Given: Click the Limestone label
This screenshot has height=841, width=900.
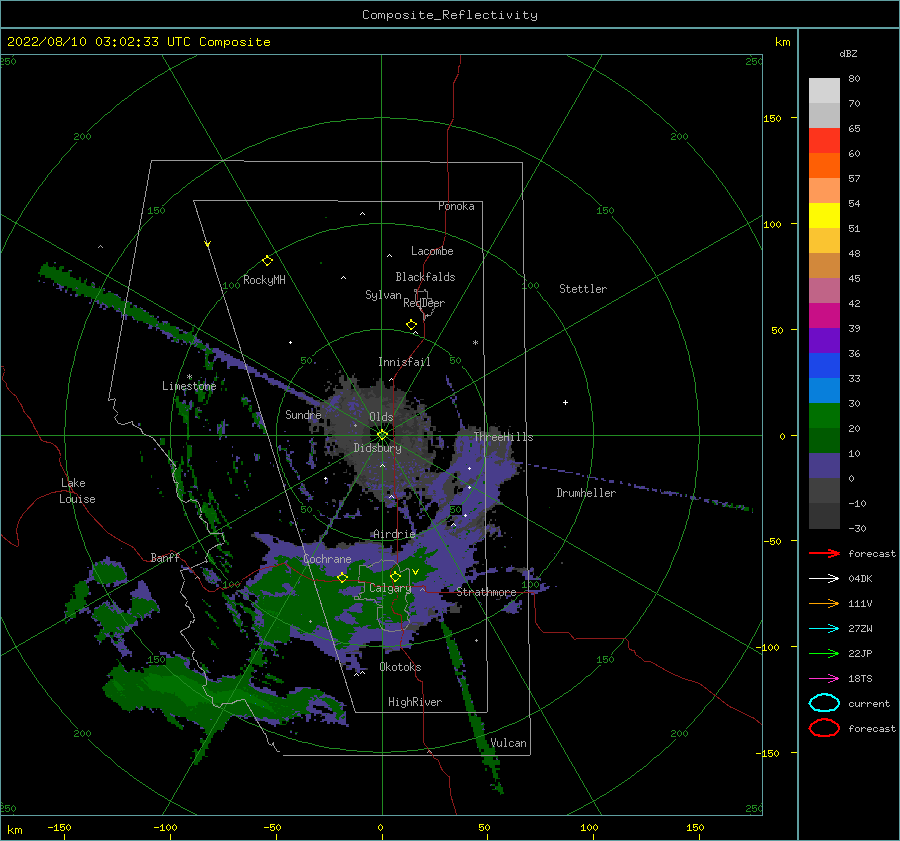Looking at the screenshot, I should point(189,386).
